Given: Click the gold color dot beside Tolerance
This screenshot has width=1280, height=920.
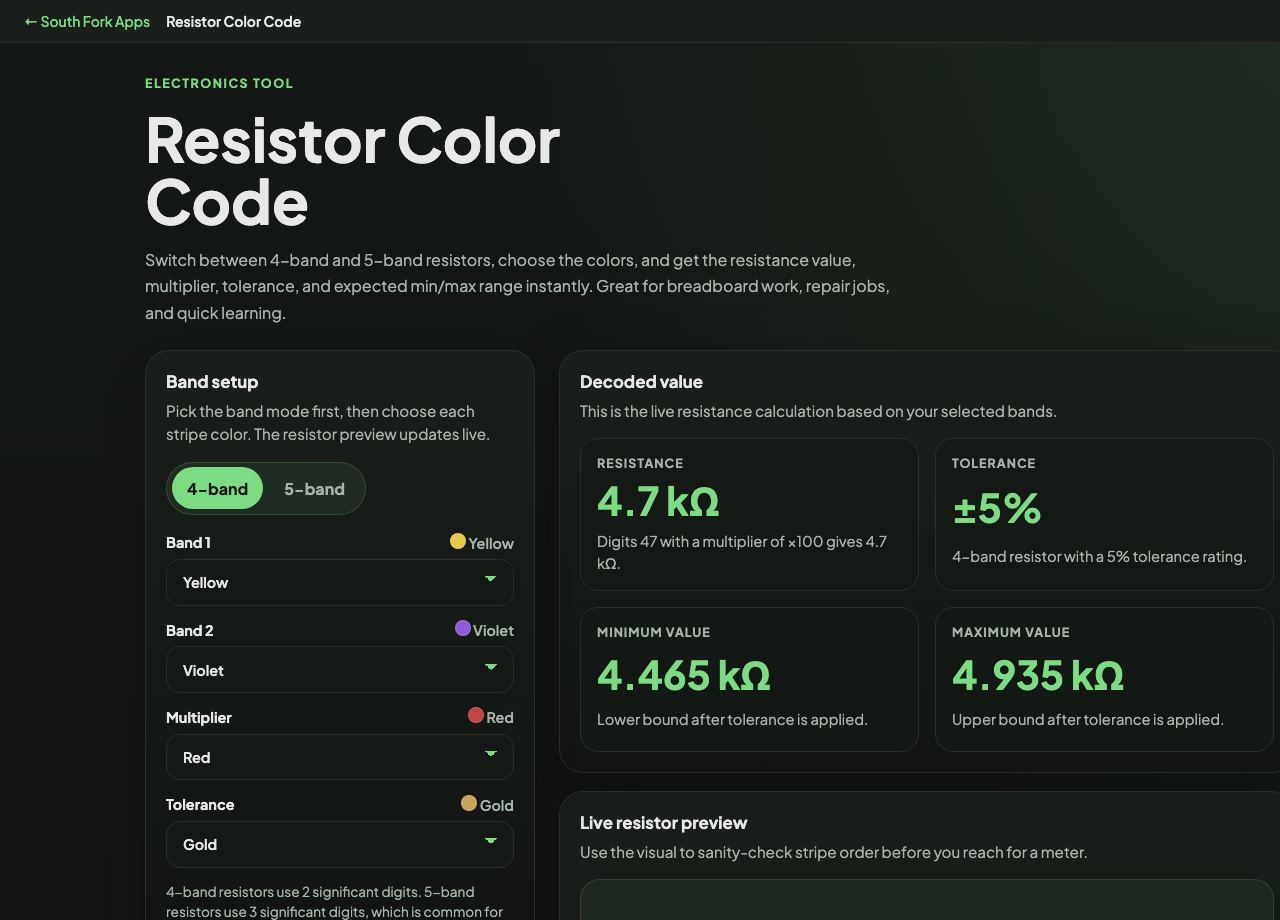Looking at the screenshot, I should point(469,803).
